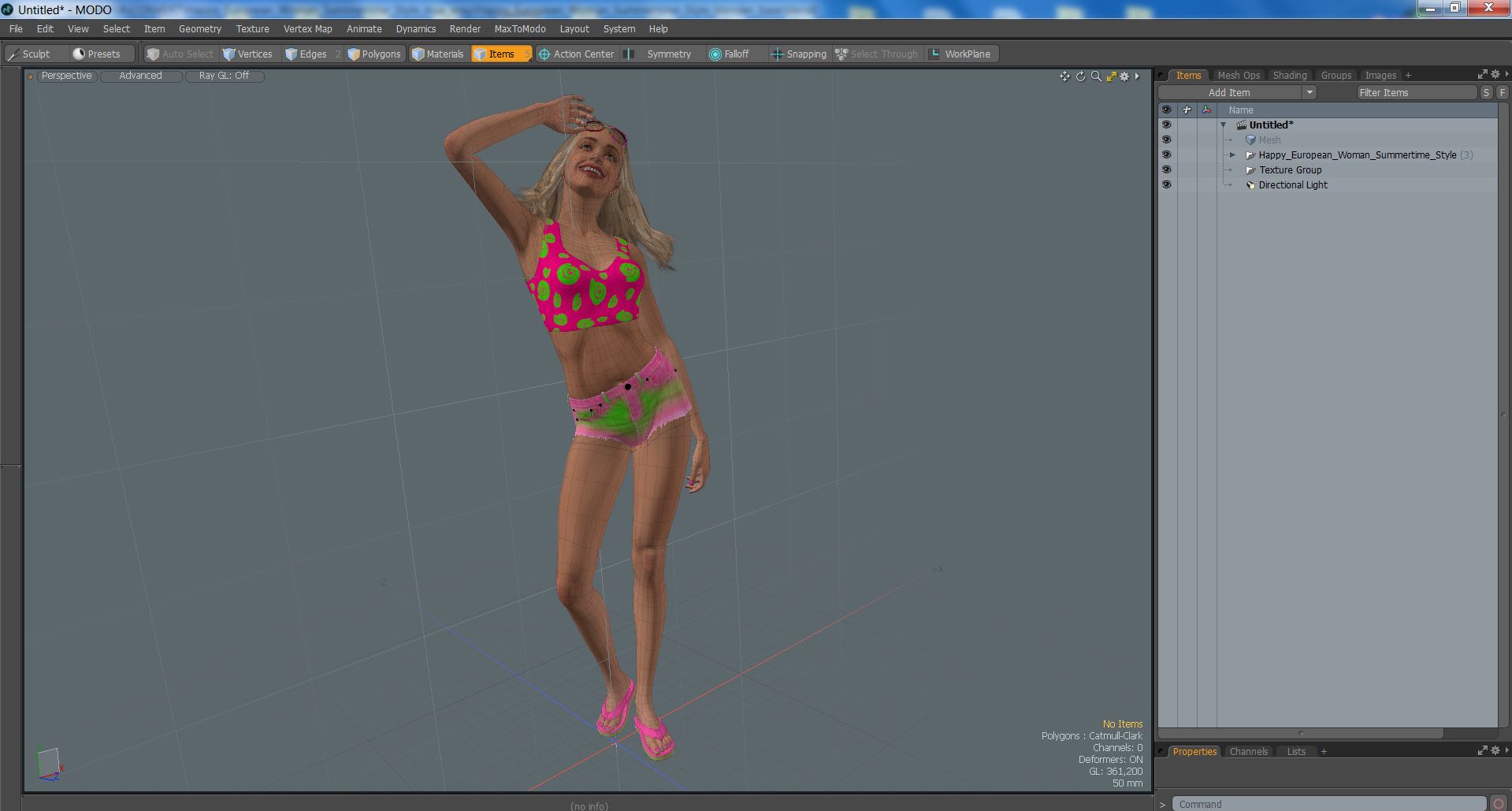This screenshot has height=811, width=1512.
Task: Switch to Polygons selection mode
Action: (x=374, y=54)
